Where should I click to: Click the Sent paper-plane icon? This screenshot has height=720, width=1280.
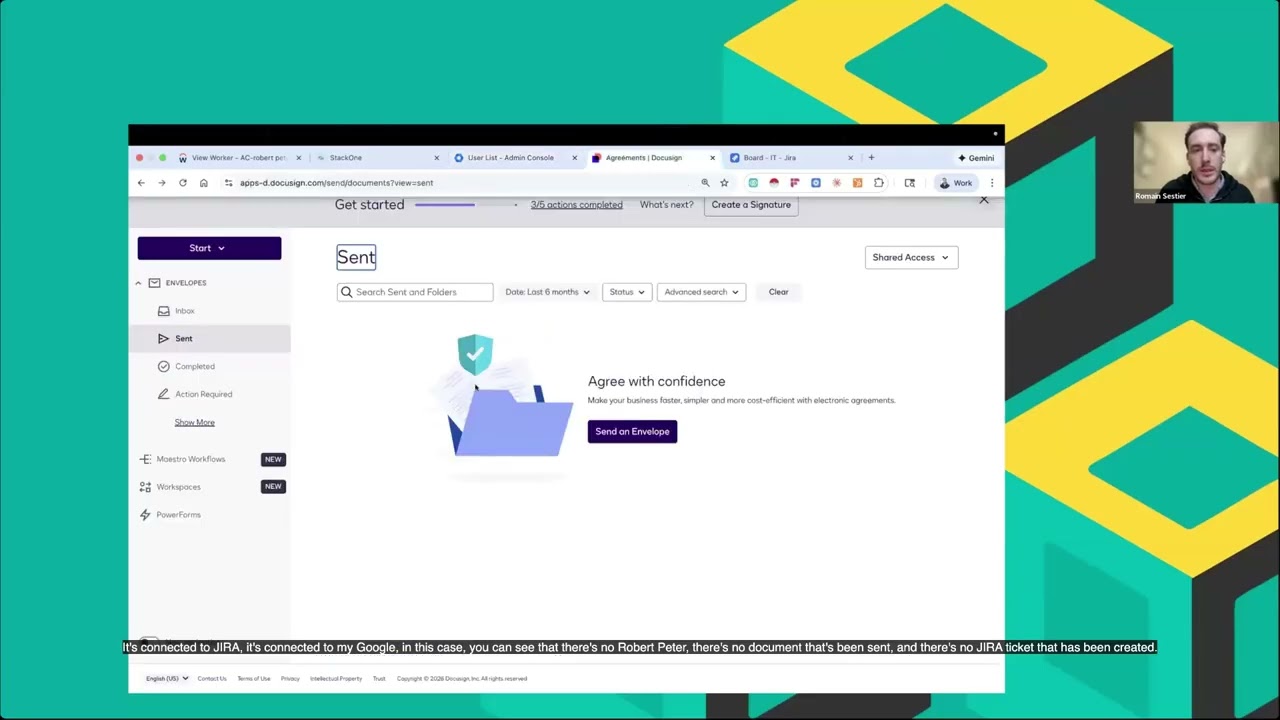point(164,339)
